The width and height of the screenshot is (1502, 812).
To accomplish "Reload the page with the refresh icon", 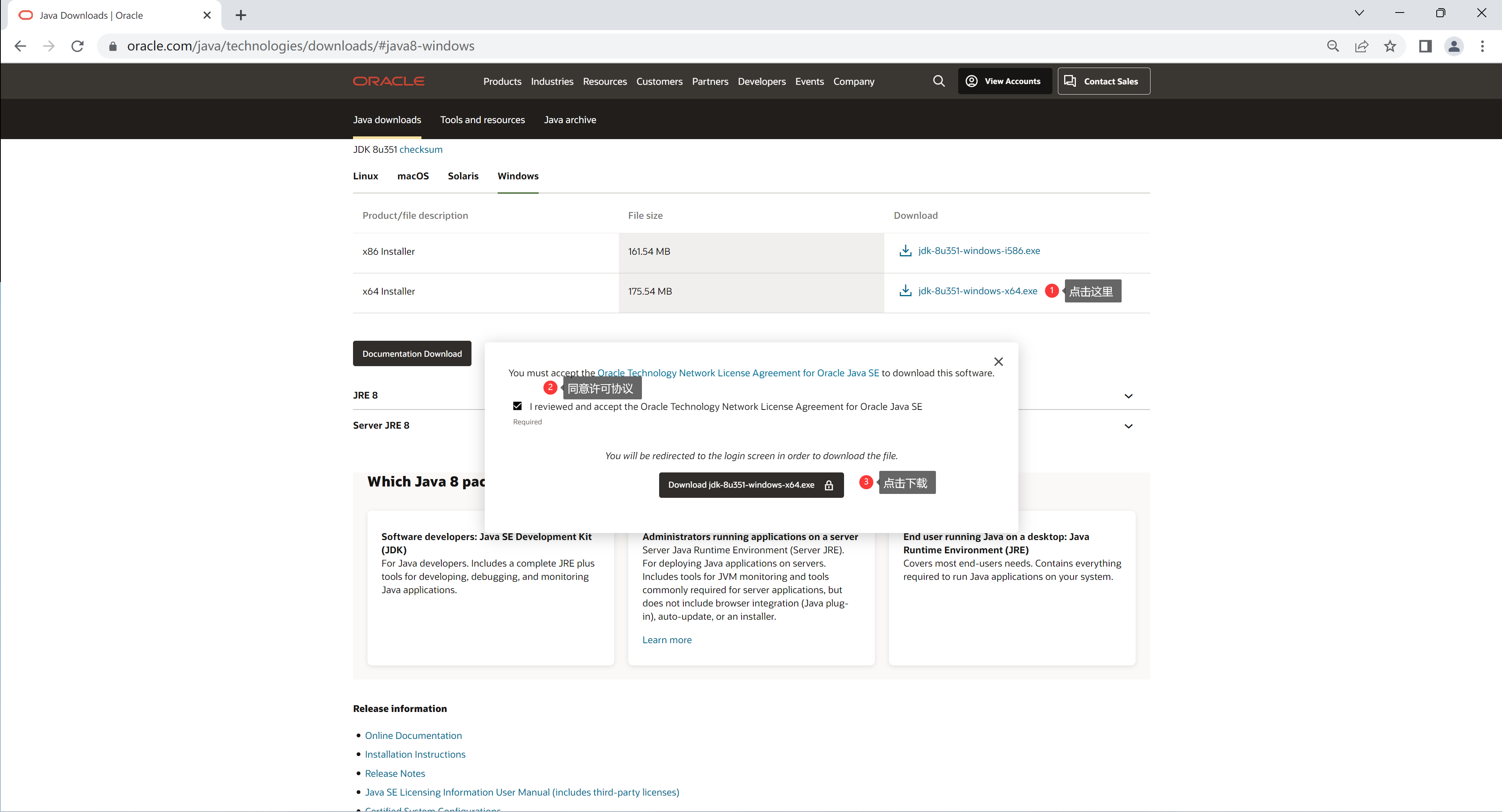I will pyautogui.click(x=77, y=46).
